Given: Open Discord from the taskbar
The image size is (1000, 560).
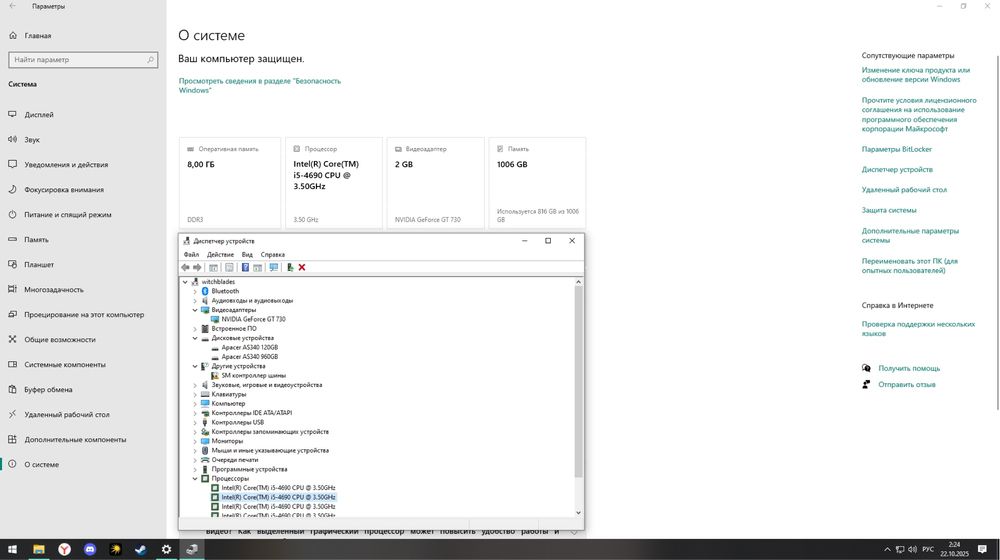Looking at the screenshot, I should (90, 549).
